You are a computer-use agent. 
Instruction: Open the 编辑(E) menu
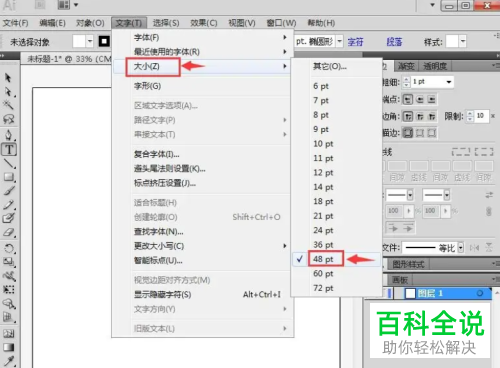click(x=52, y=23)
